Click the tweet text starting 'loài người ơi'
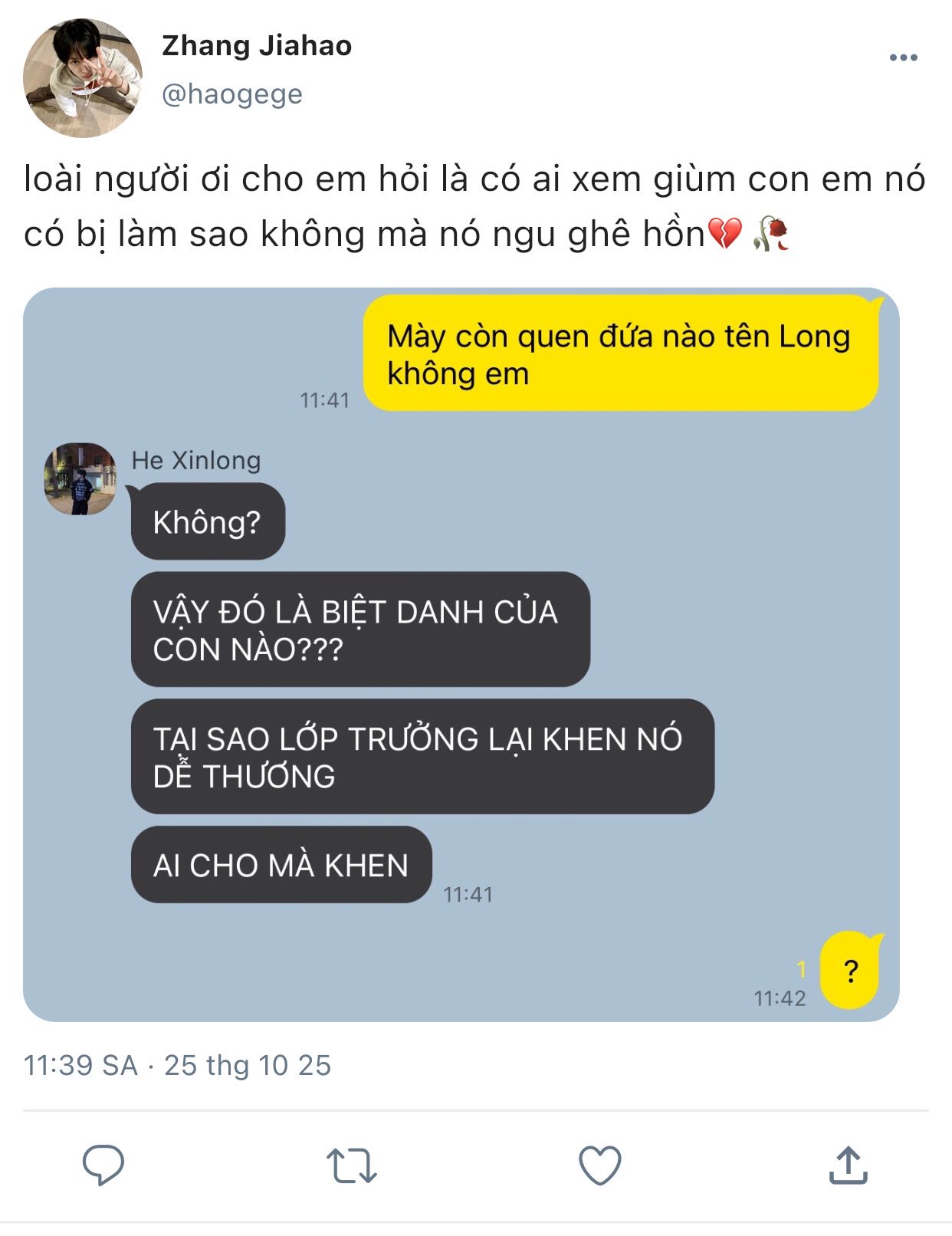This screenshot has width=952, height=1236. click(474, 206)
